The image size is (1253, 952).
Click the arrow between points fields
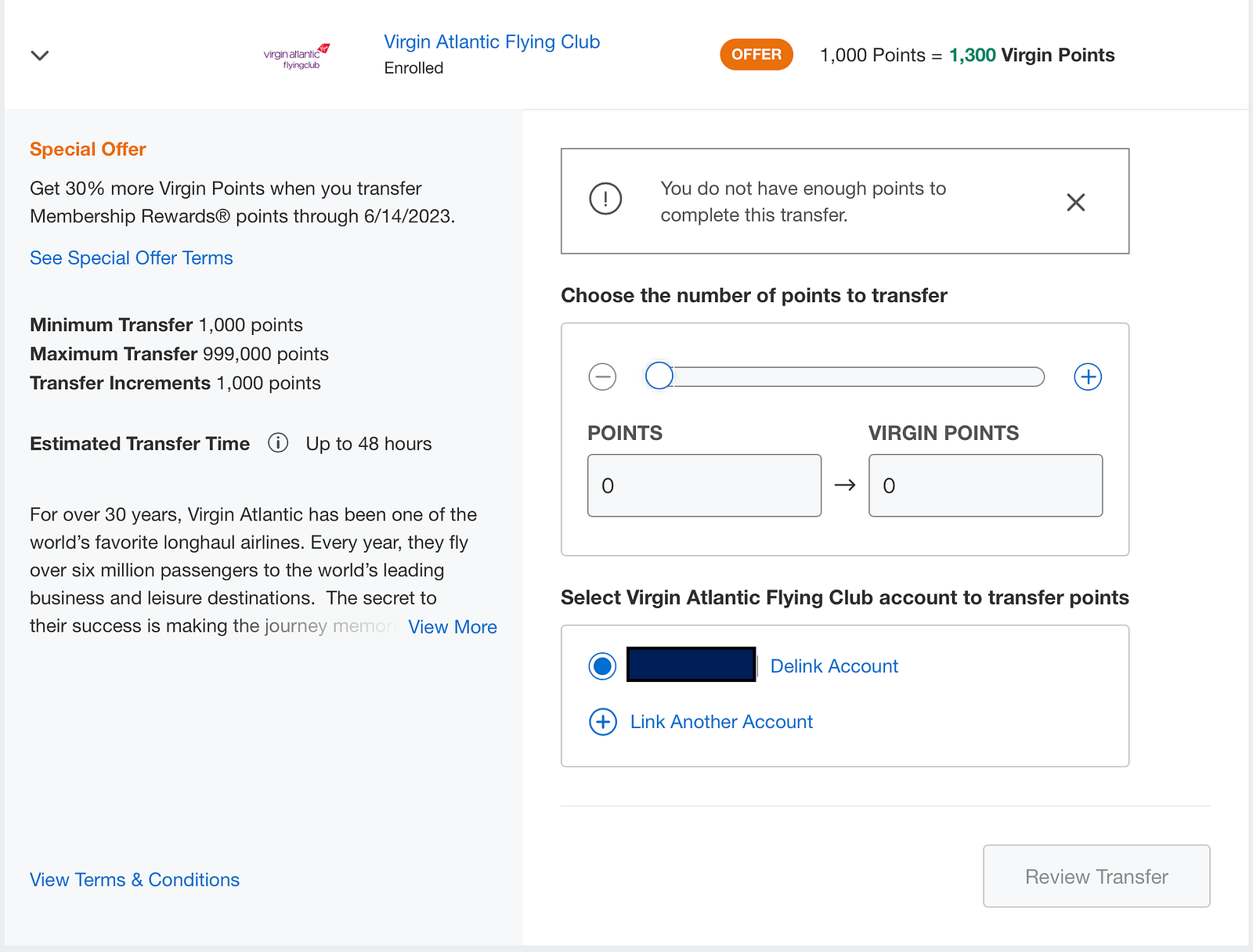[x=845, y=485]
